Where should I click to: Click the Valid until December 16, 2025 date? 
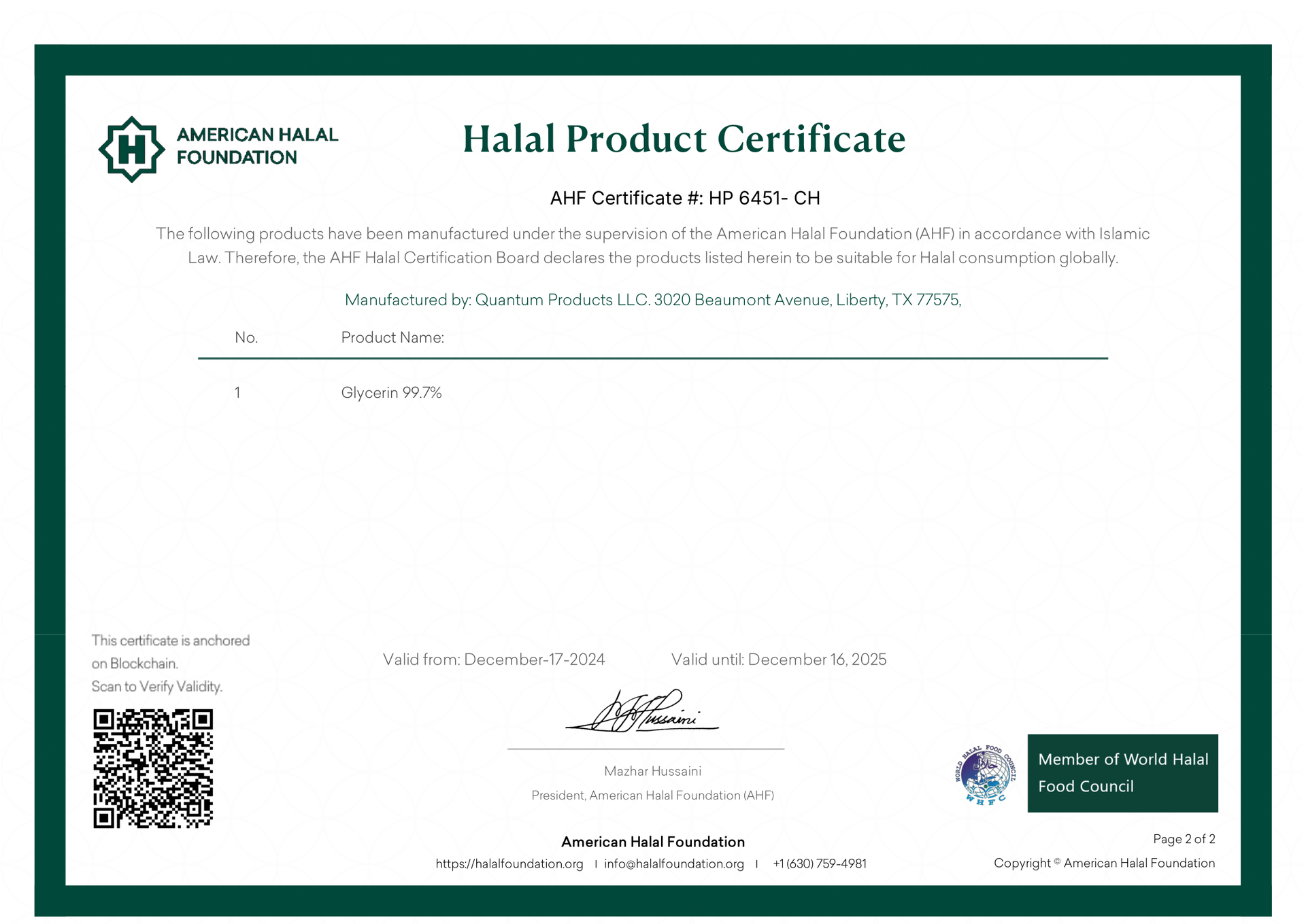[x=779, y=660]
